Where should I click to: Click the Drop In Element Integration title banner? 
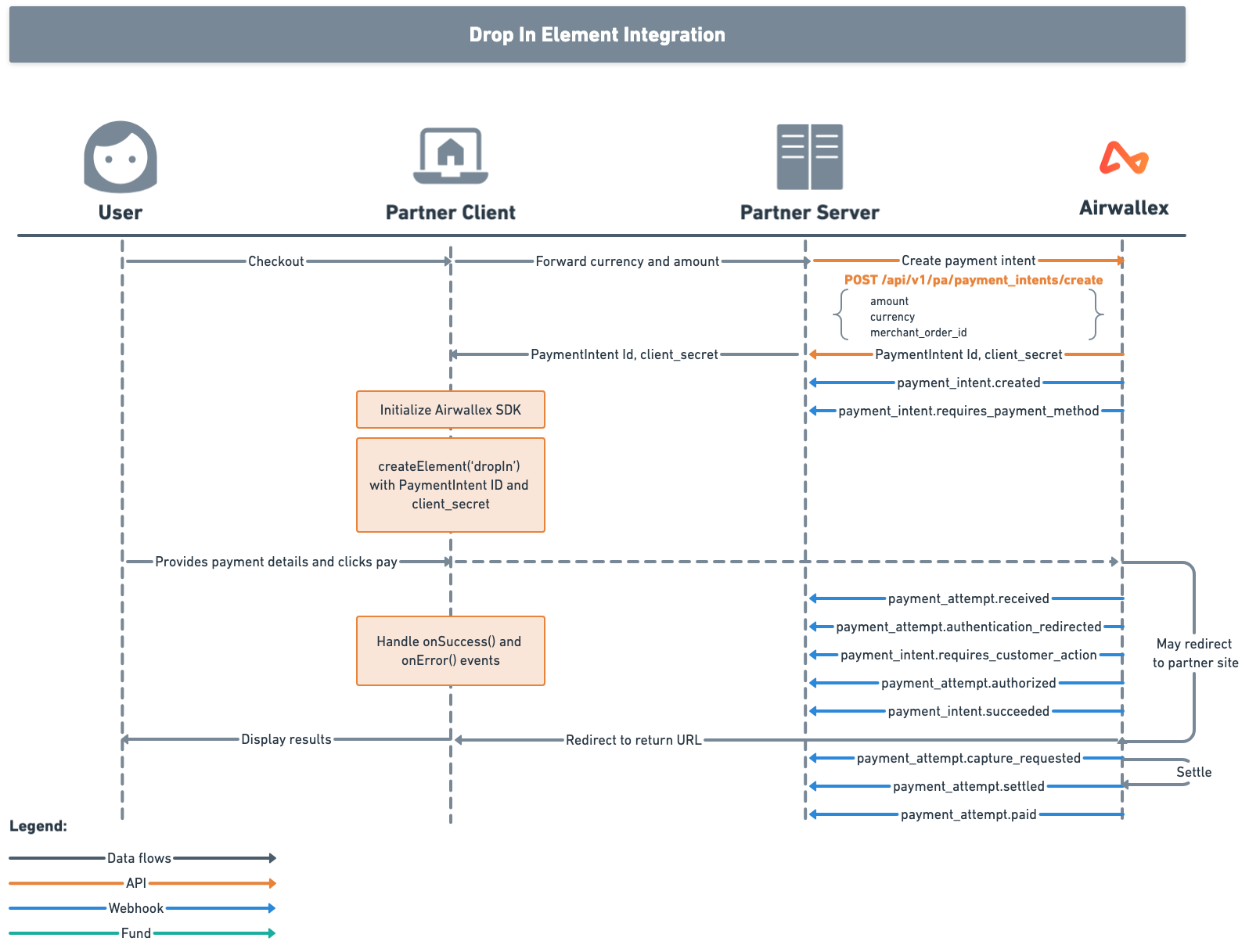597,34
